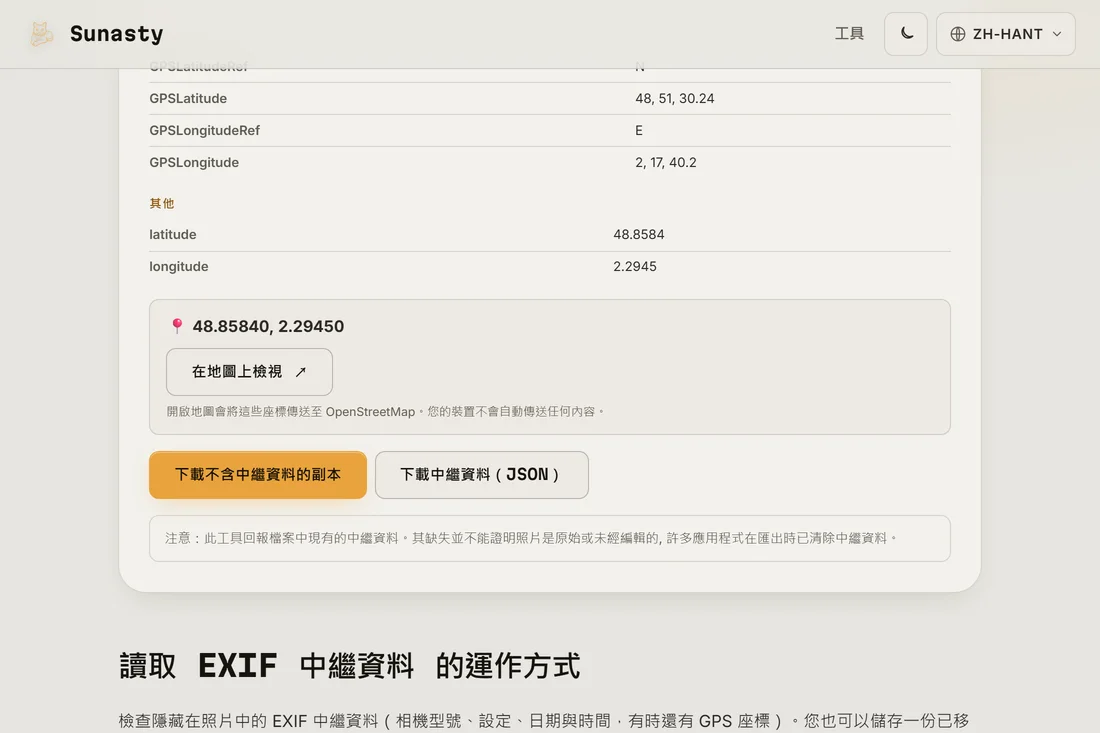
Task: Click the GPSLongitude label
Action: (x=194, y=163)
